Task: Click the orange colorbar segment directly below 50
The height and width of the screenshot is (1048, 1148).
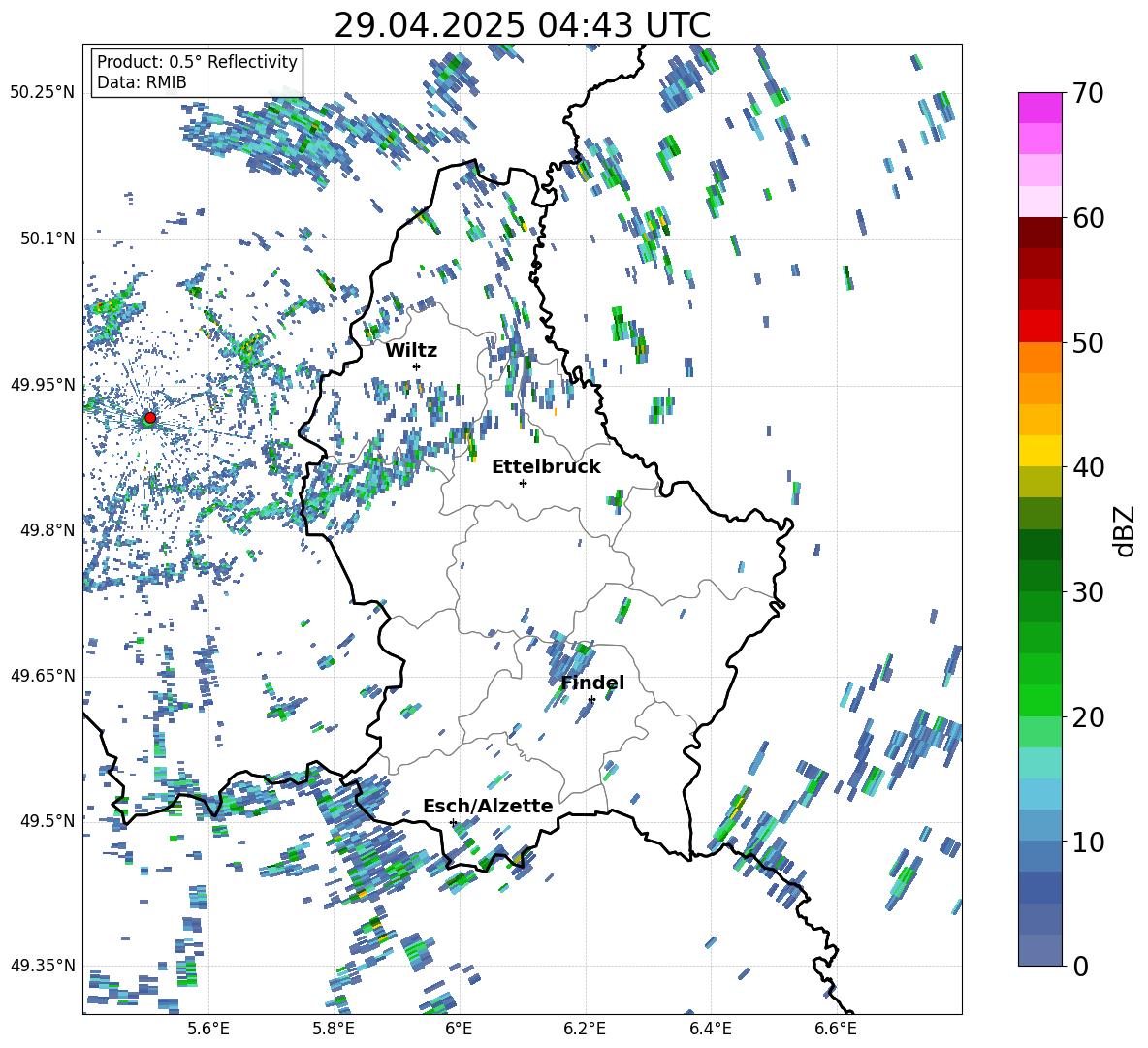Action: (1039, 358)
